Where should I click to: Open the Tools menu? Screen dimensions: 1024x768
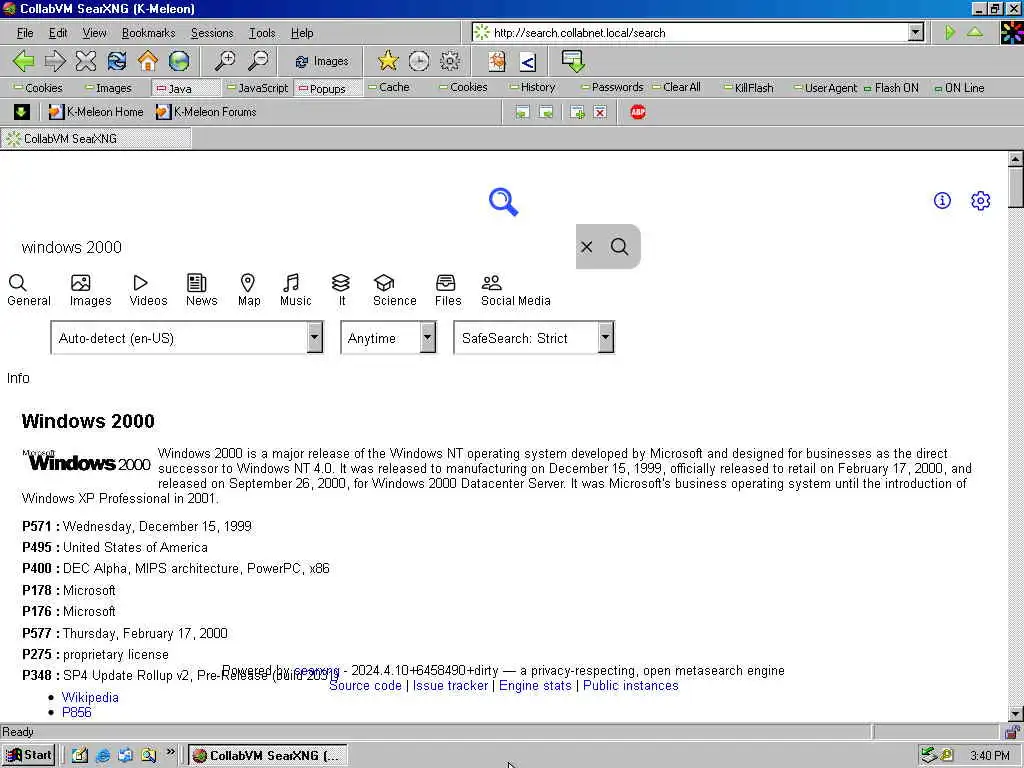point(262,33)
